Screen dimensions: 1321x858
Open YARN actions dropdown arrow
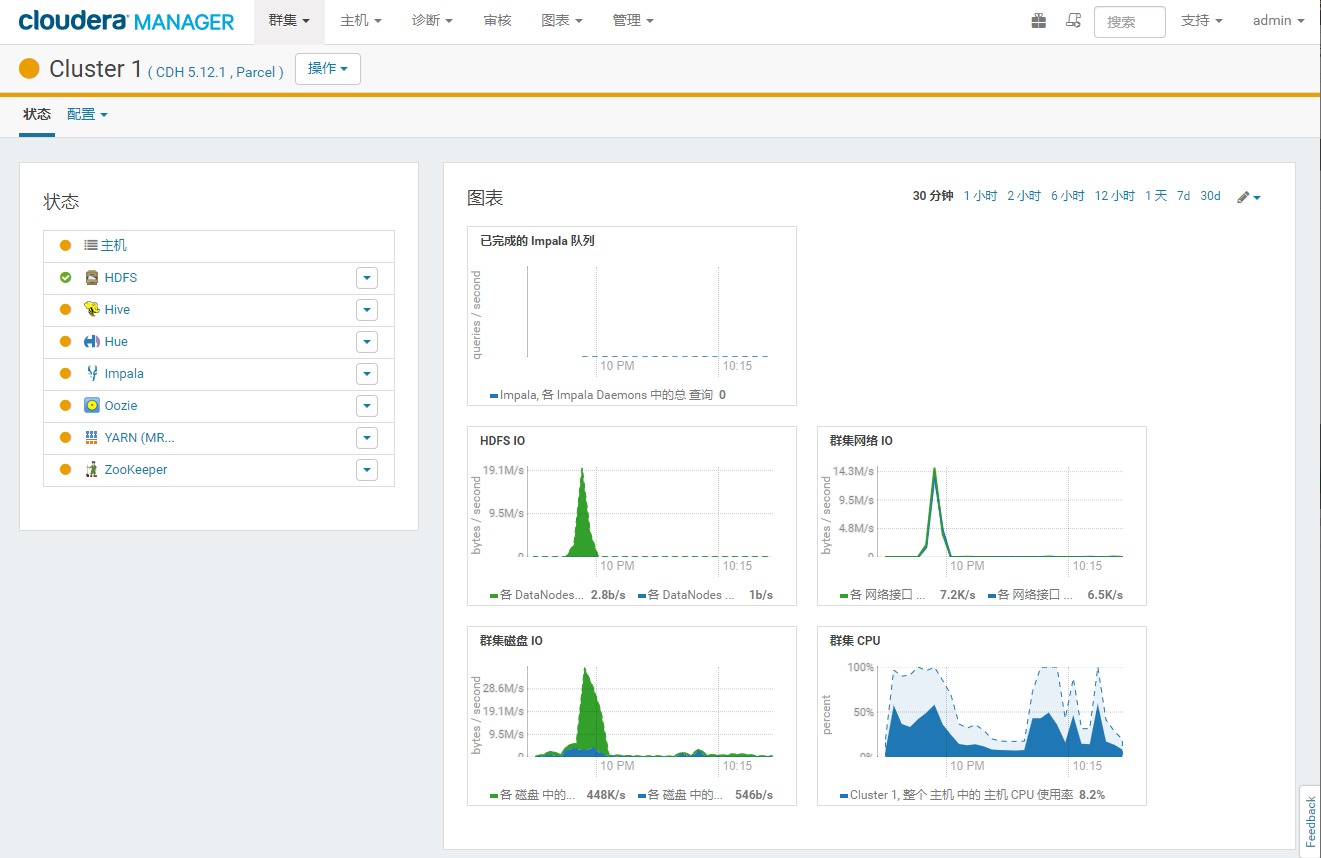[x=367, y=437]
